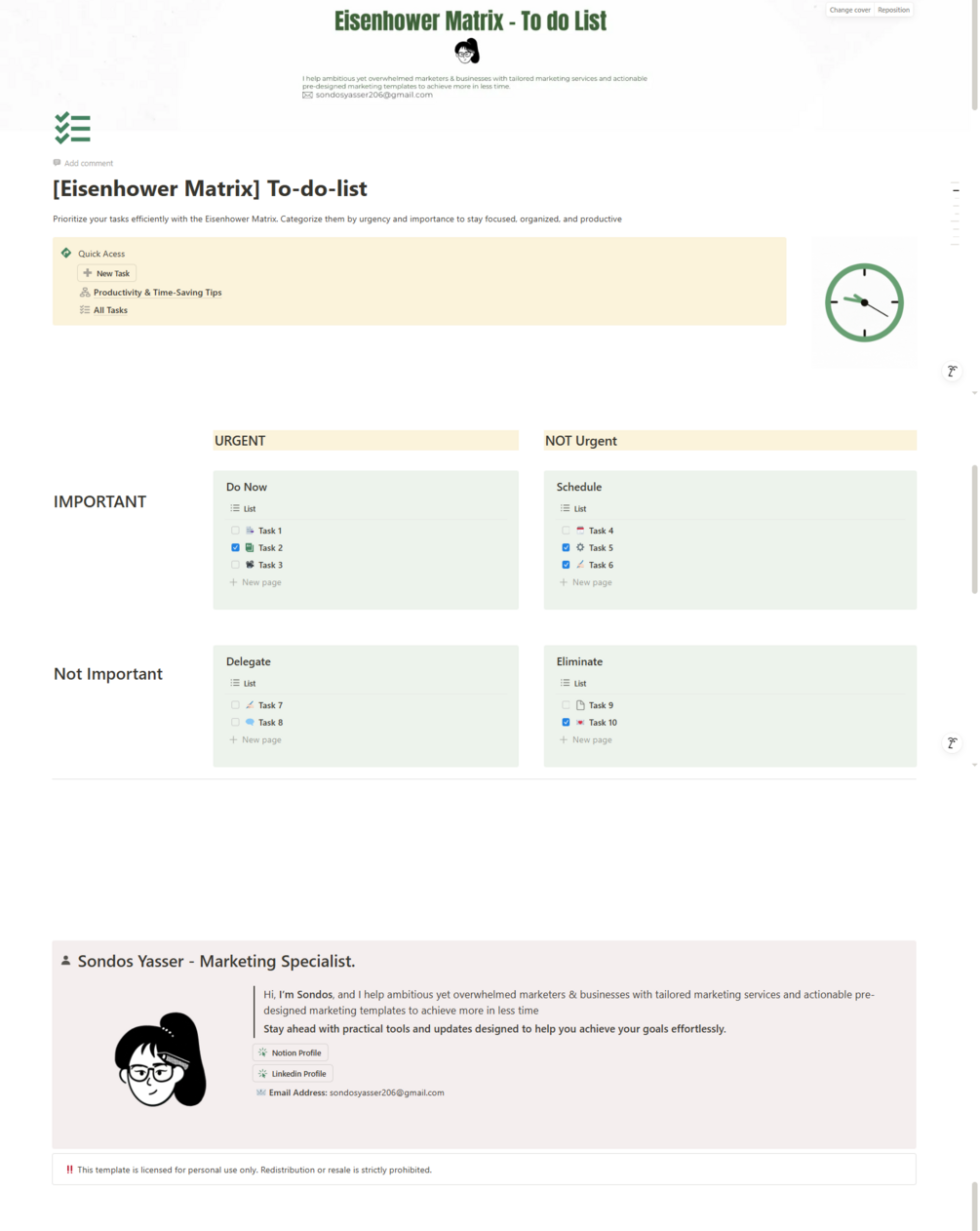Click the green clock image
The width and height of the screenshot is (980, 1231).
(864, 302)
